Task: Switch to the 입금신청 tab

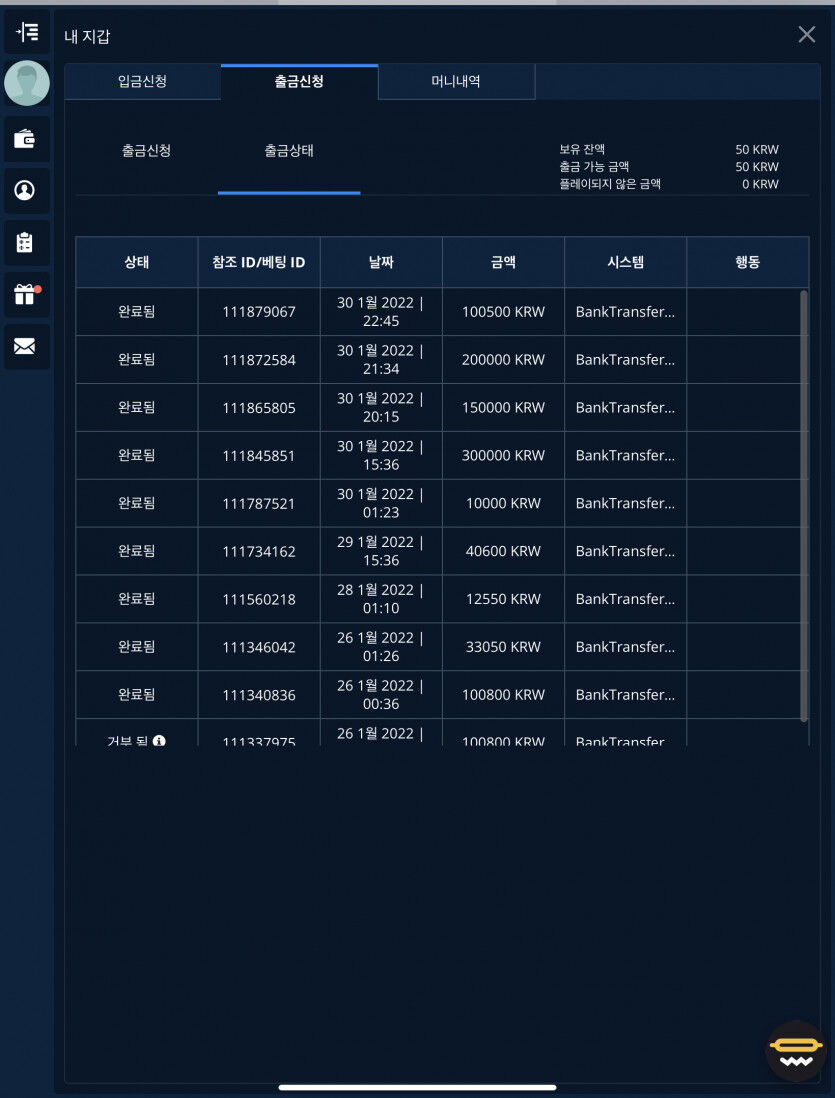Action: (x=143, y=81)
